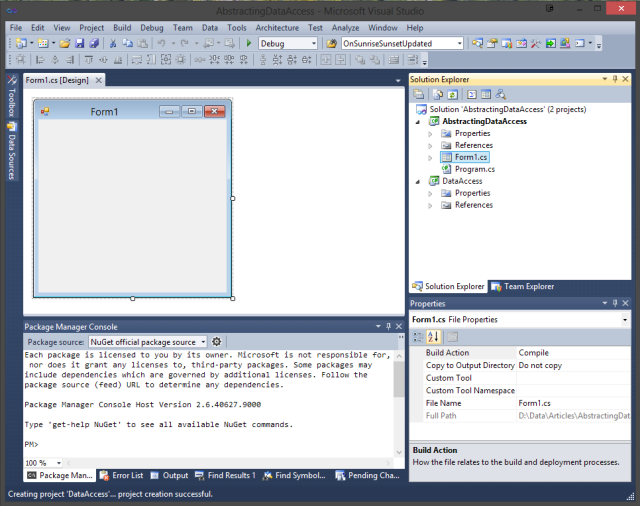The width and height of the screenshot is (640, 506).
Task: Open the OnSunriseSunsetUpdated find combo box
Action: point(460,43)
